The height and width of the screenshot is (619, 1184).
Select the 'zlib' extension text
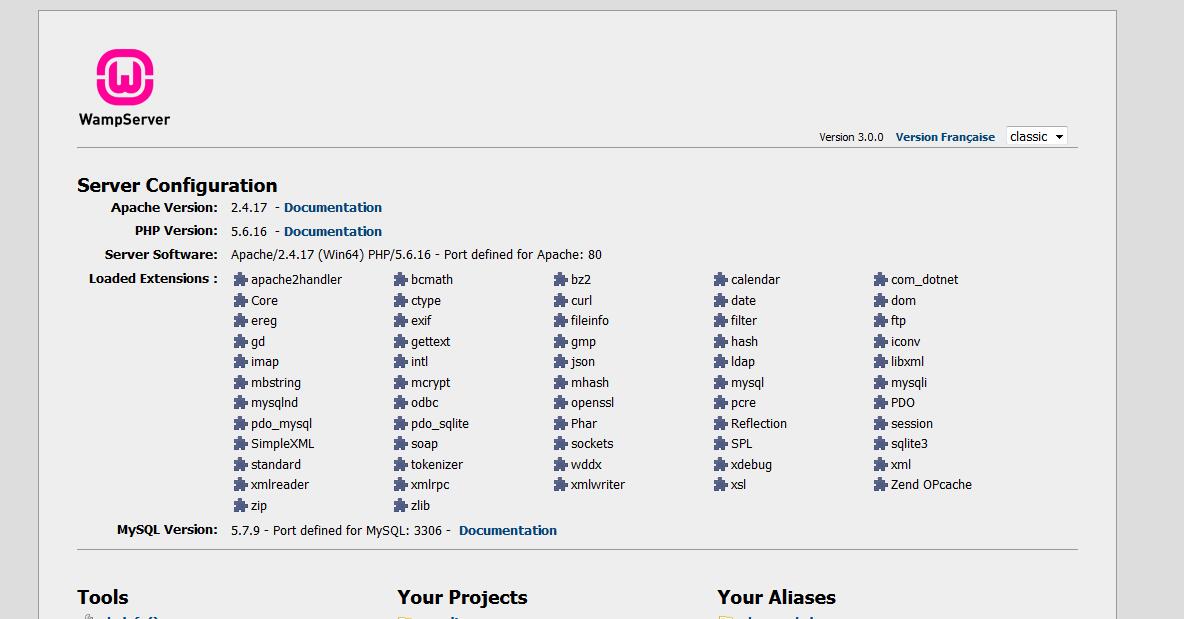pos(420,506)
